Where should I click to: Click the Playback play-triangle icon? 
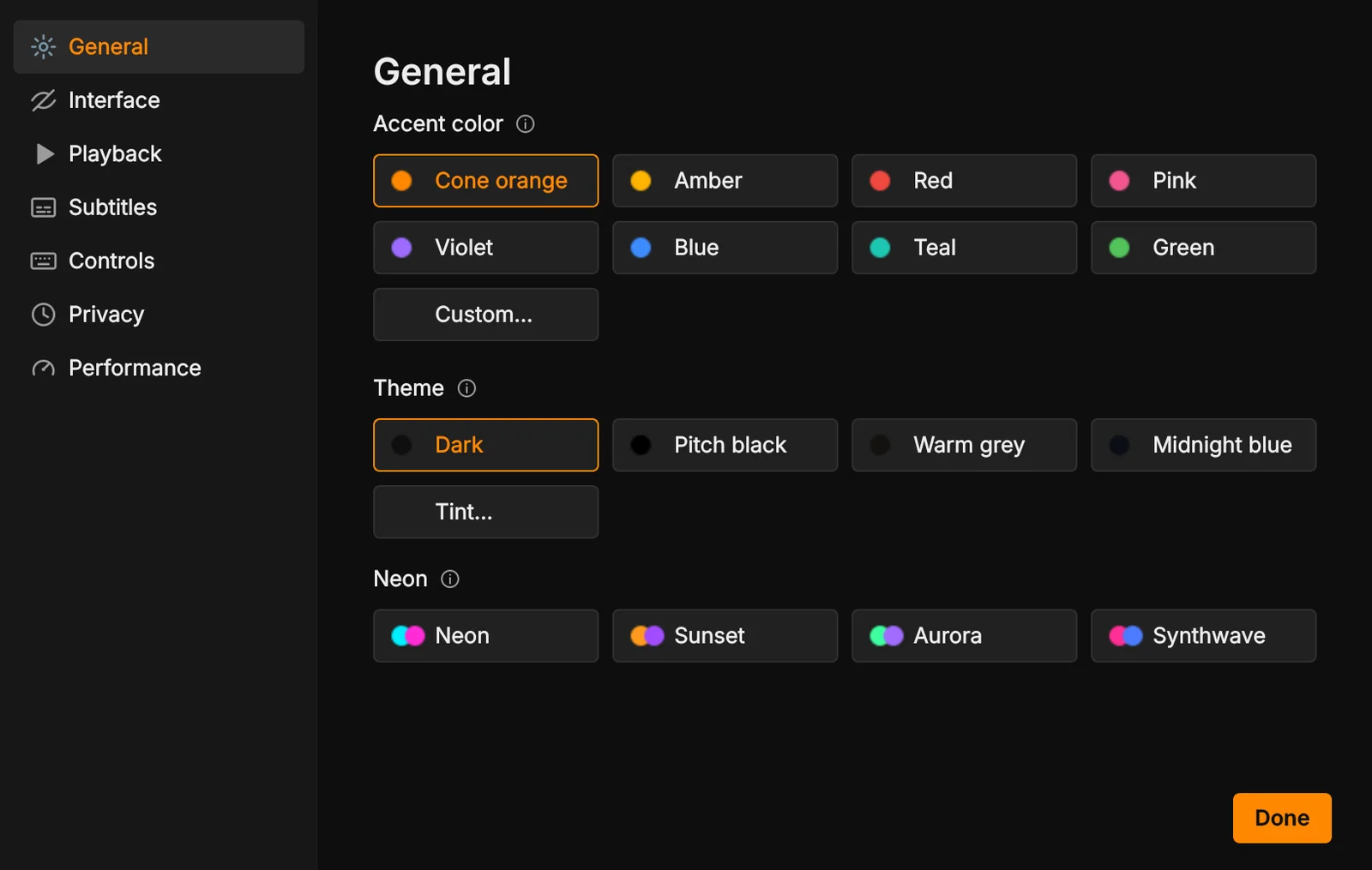(x=45, y=153)
